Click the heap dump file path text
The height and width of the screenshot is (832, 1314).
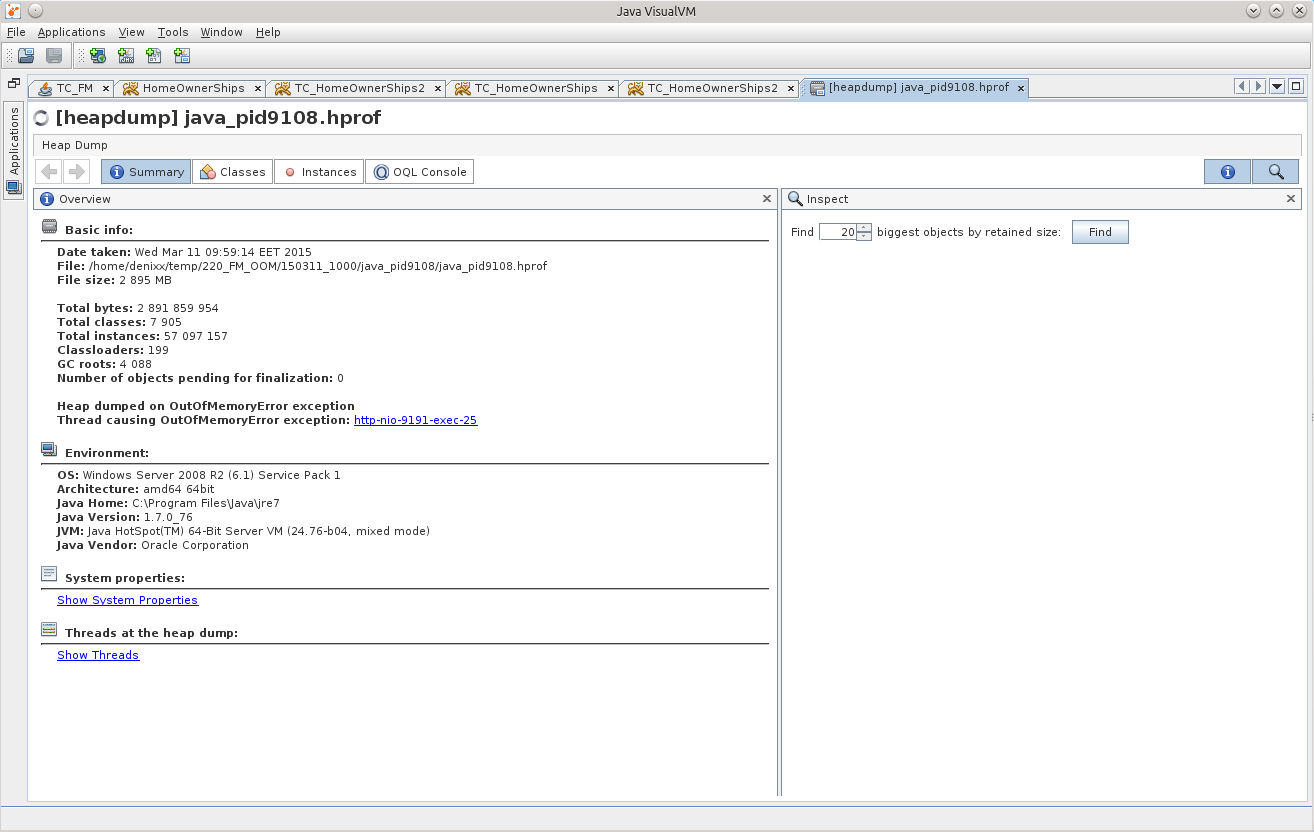tap(317, 266)
